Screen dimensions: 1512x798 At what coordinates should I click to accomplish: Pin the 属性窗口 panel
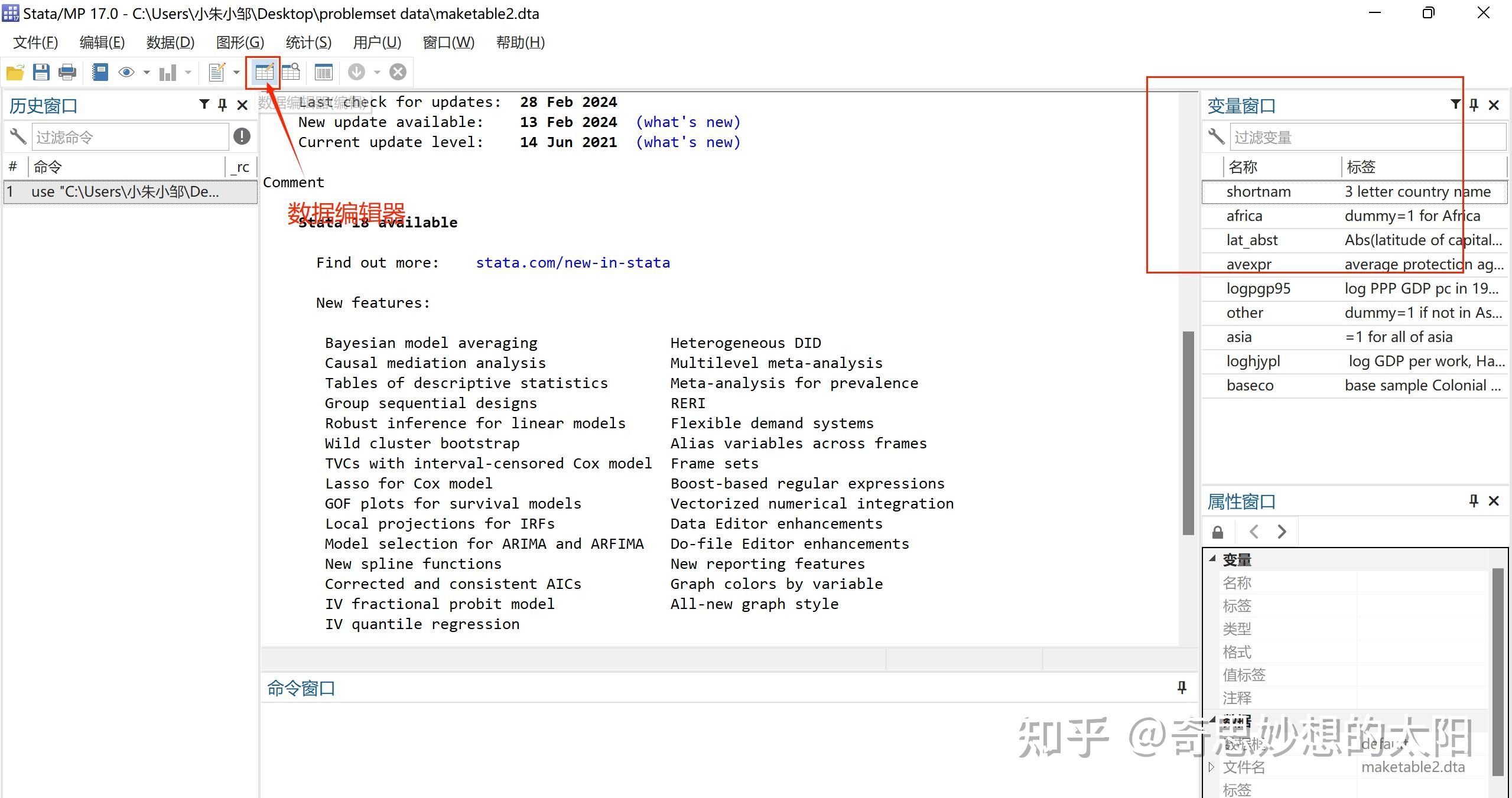(1474, 501)
